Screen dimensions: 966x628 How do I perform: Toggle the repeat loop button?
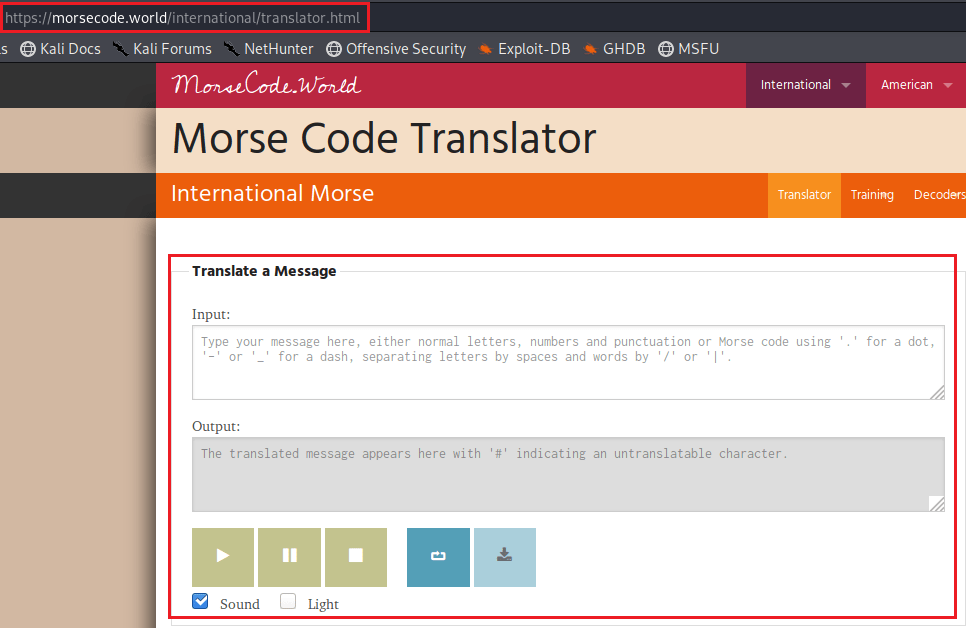438,557
